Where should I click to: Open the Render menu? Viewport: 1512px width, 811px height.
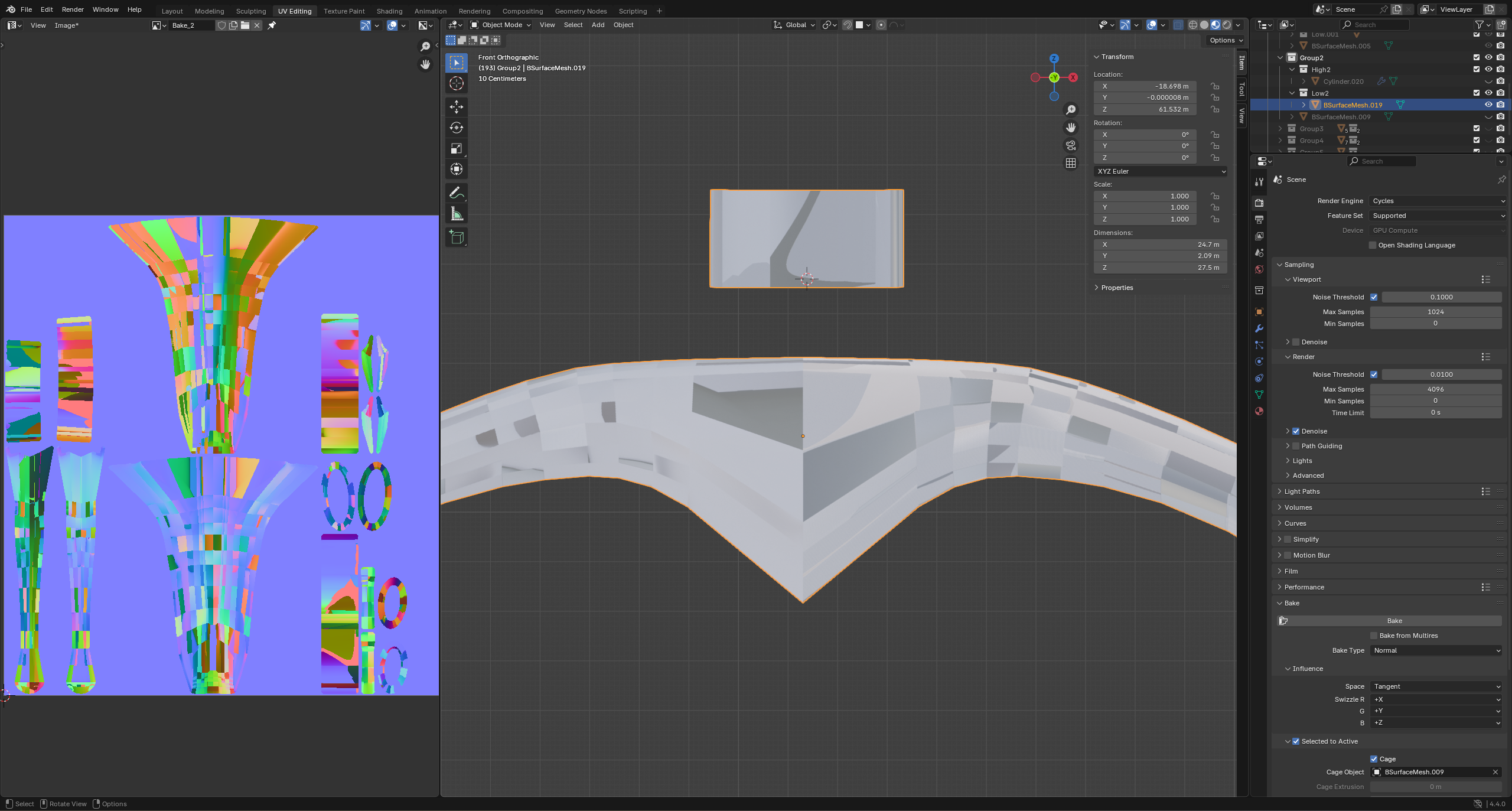click(x=73, y=9)
